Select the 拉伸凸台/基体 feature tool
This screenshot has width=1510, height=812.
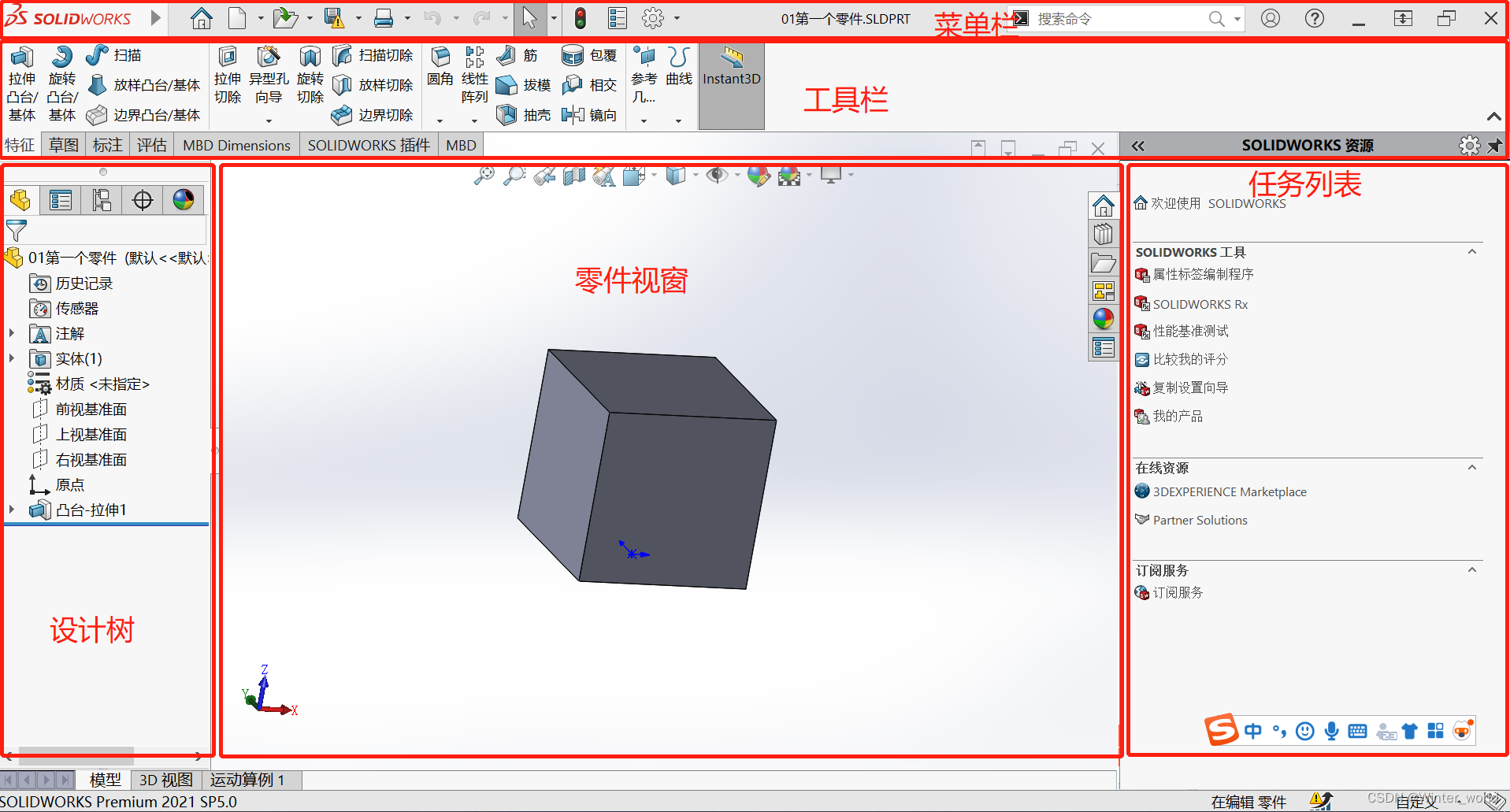[22, 83]
